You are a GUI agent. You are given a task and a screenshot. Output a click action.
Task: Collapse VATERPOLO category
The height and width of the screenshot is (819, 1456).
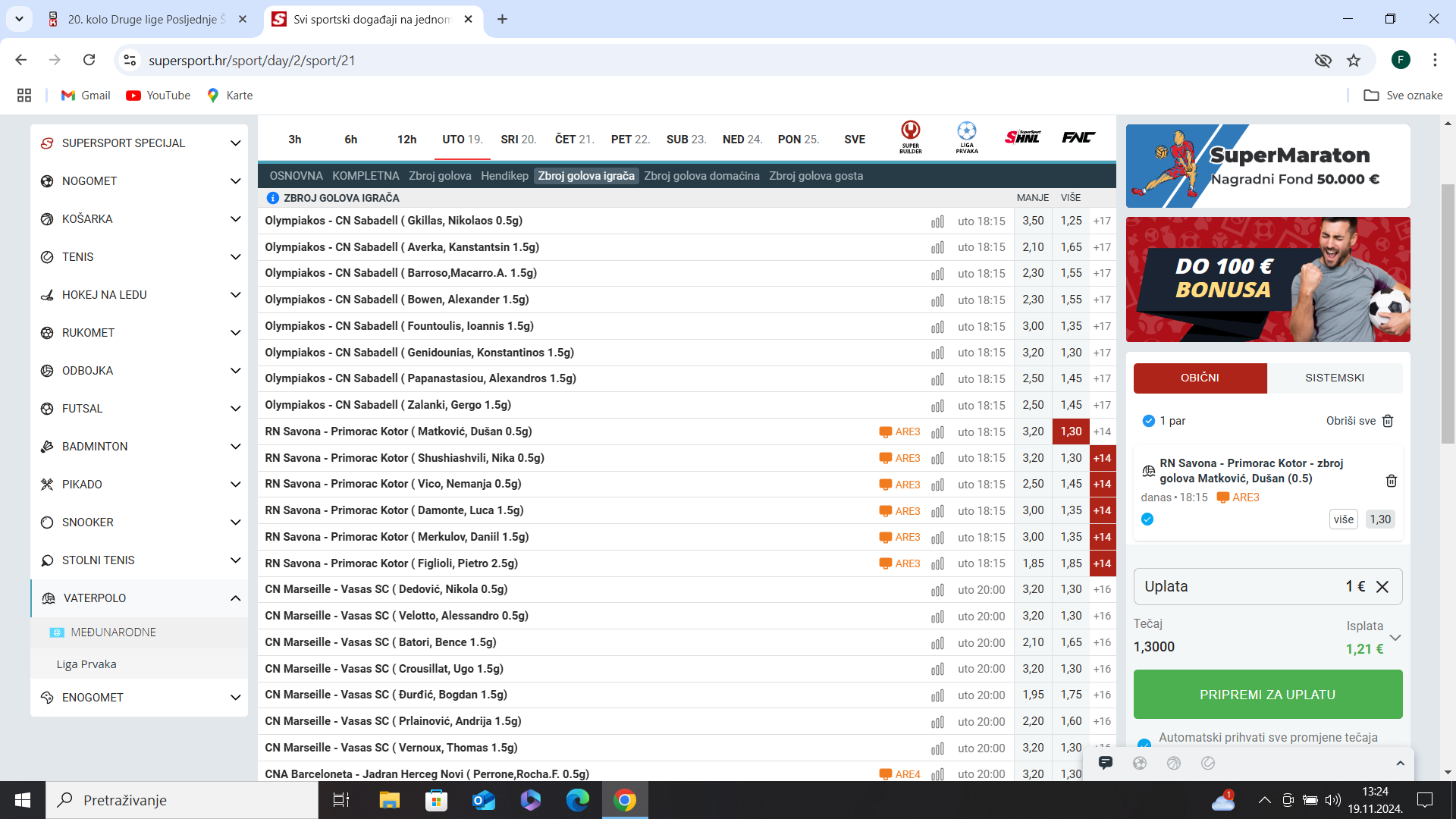140,598
